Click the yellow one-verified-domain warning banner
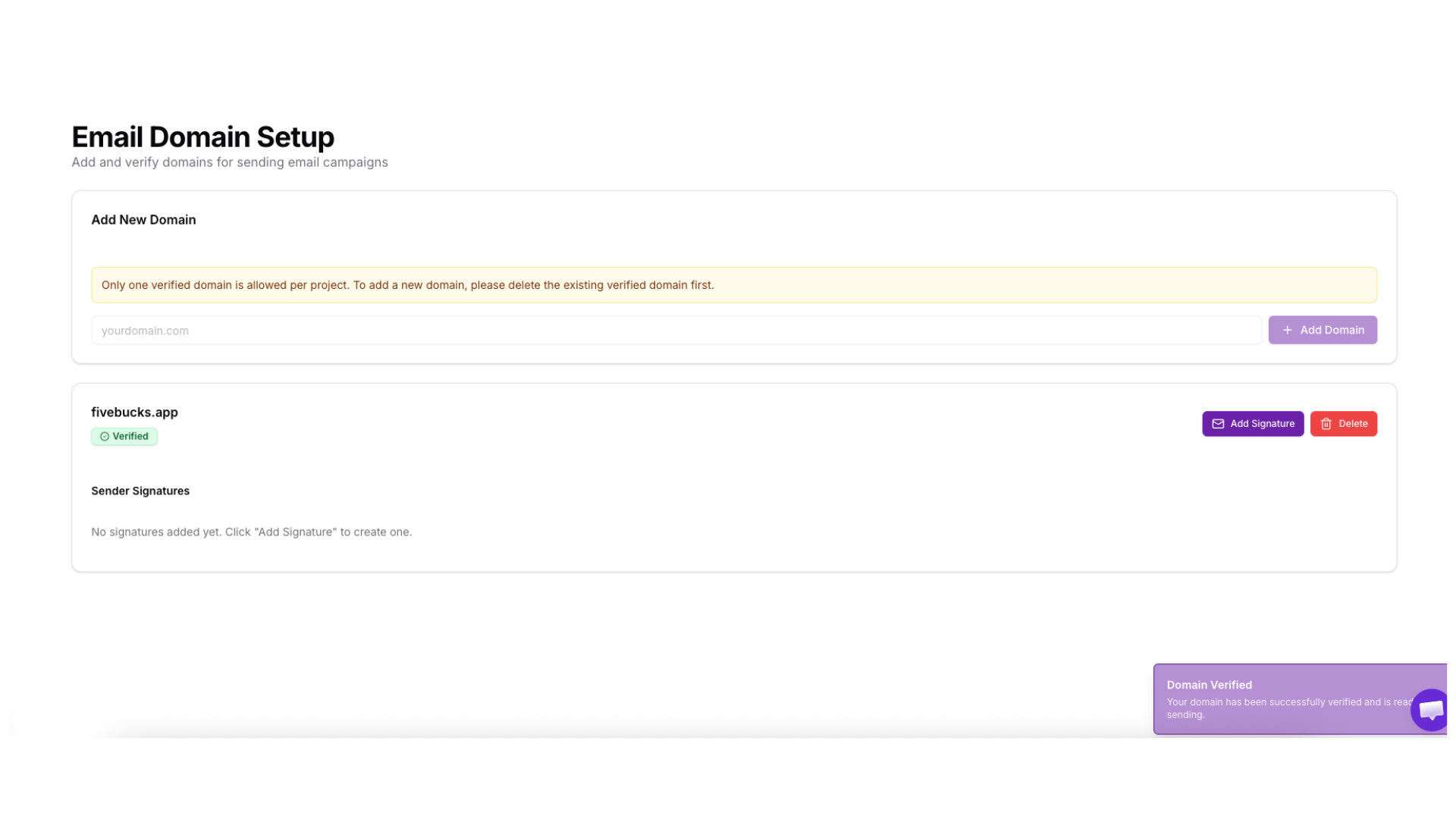Viewport: 1456px width, 819px height. click(733, 285)
